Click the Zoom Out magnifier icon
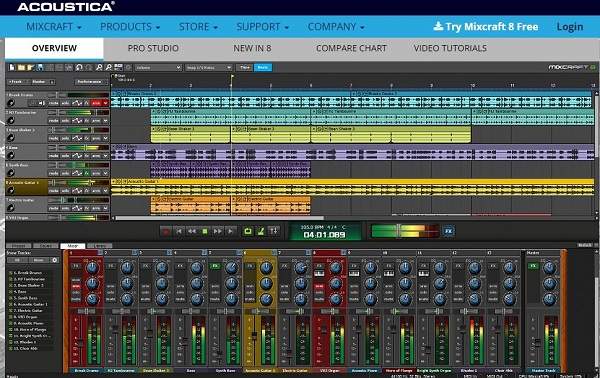 [108, 67]
